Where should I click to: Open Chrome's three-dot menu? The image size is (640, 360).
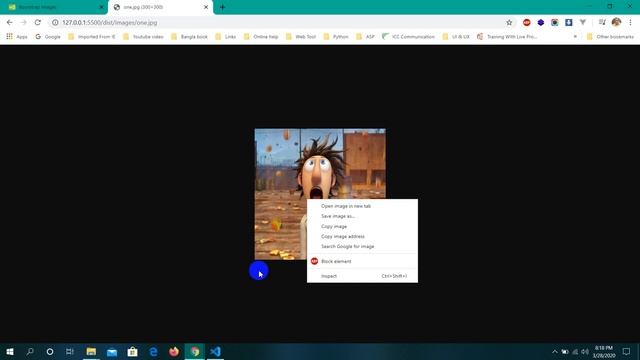coord(630,22)
